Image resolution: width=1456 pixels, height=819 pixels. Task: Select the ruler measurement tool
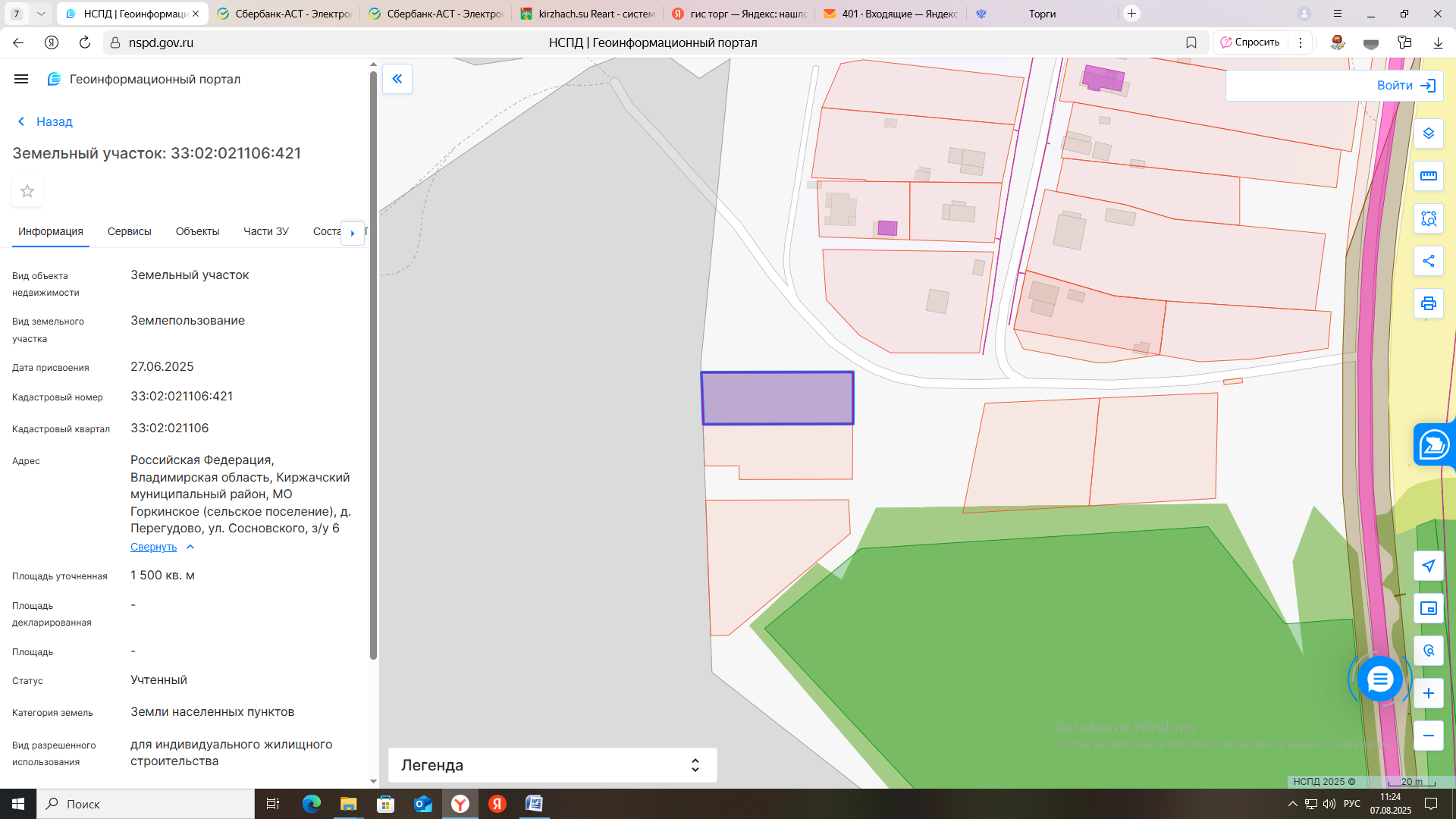(1428, 176)
